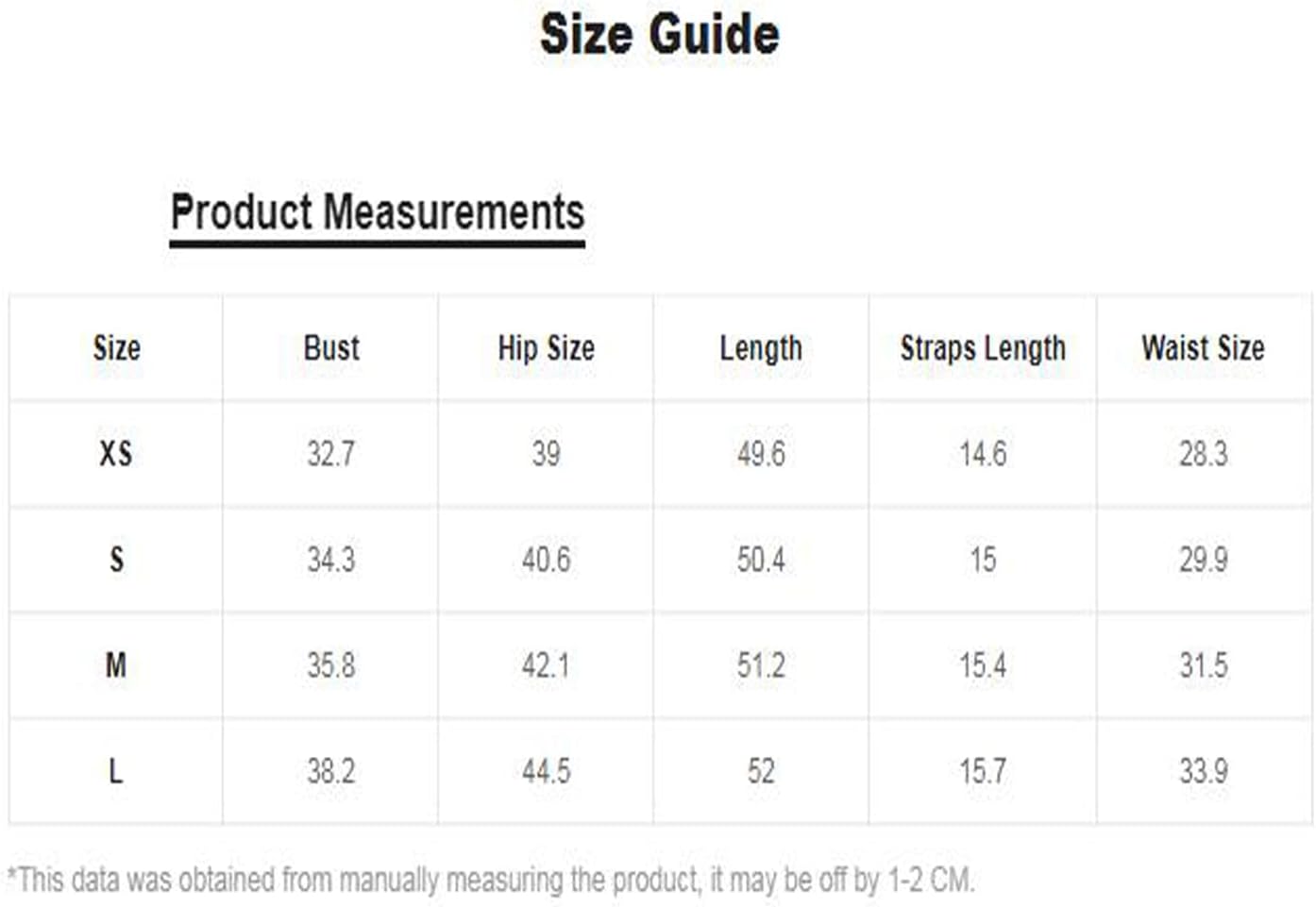
Task: Select the Size column header
Action: pyautogui.click(x=116, y=348)
